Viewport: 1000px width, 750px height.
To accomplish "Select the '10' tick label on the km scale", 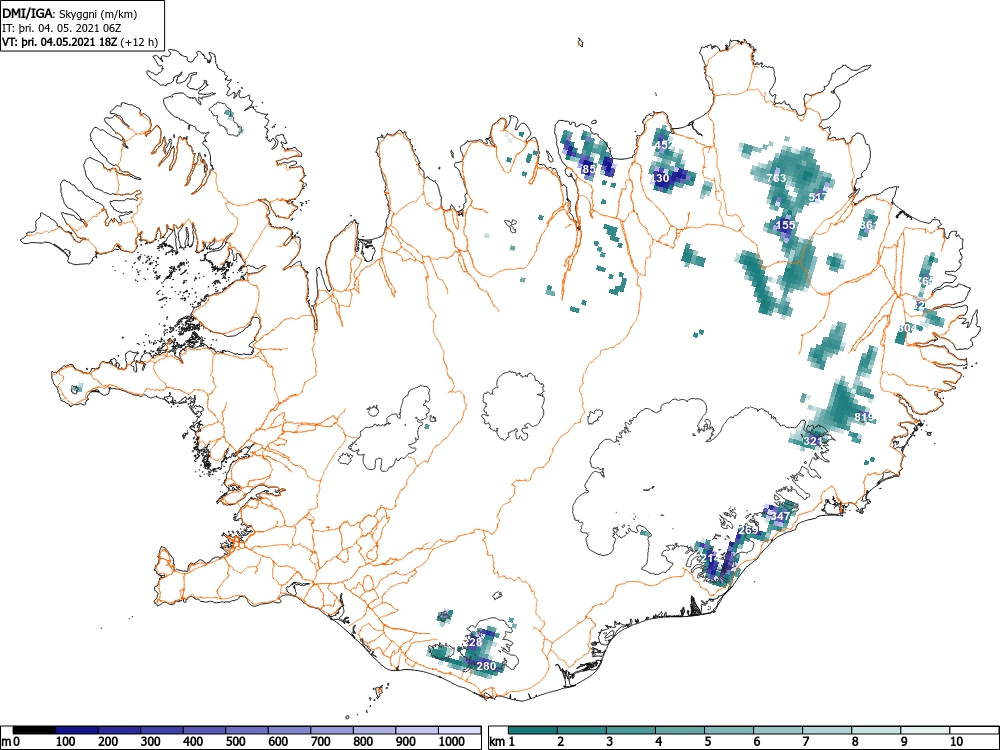I will click(955, 742).
